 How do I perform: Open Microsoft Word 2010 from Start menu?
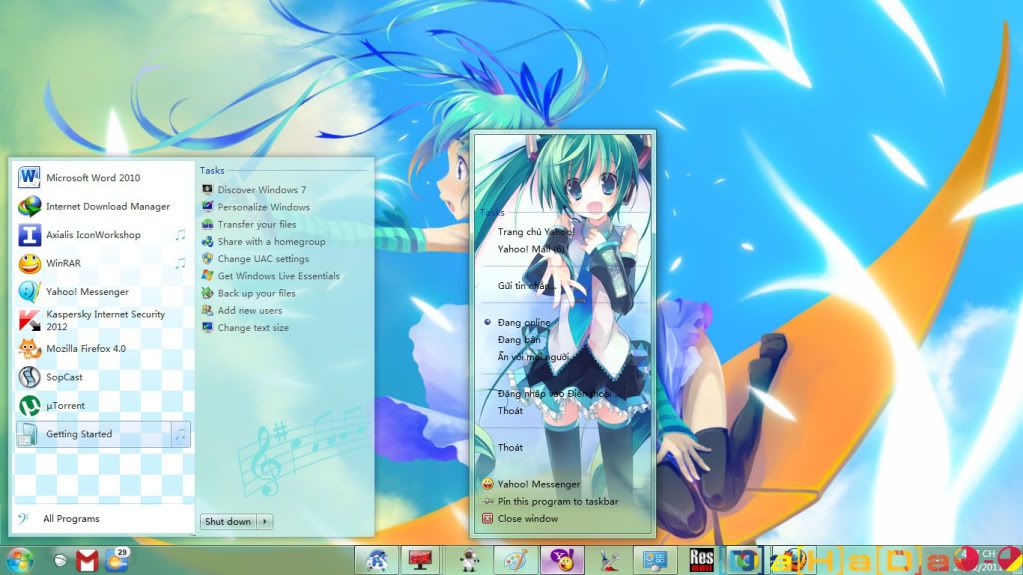point(93,178)
